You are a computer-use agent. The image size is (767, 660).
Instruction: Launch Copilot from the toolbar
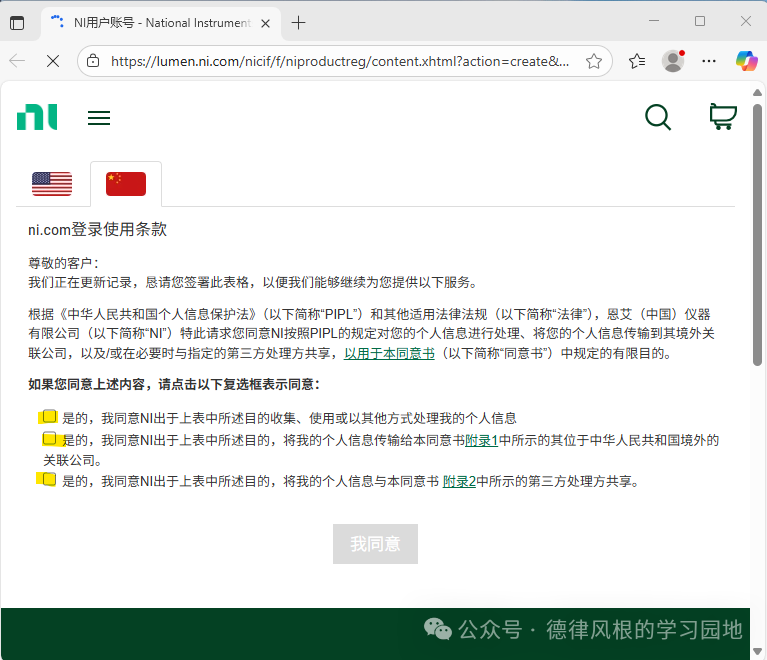click(x=746, y=61)
